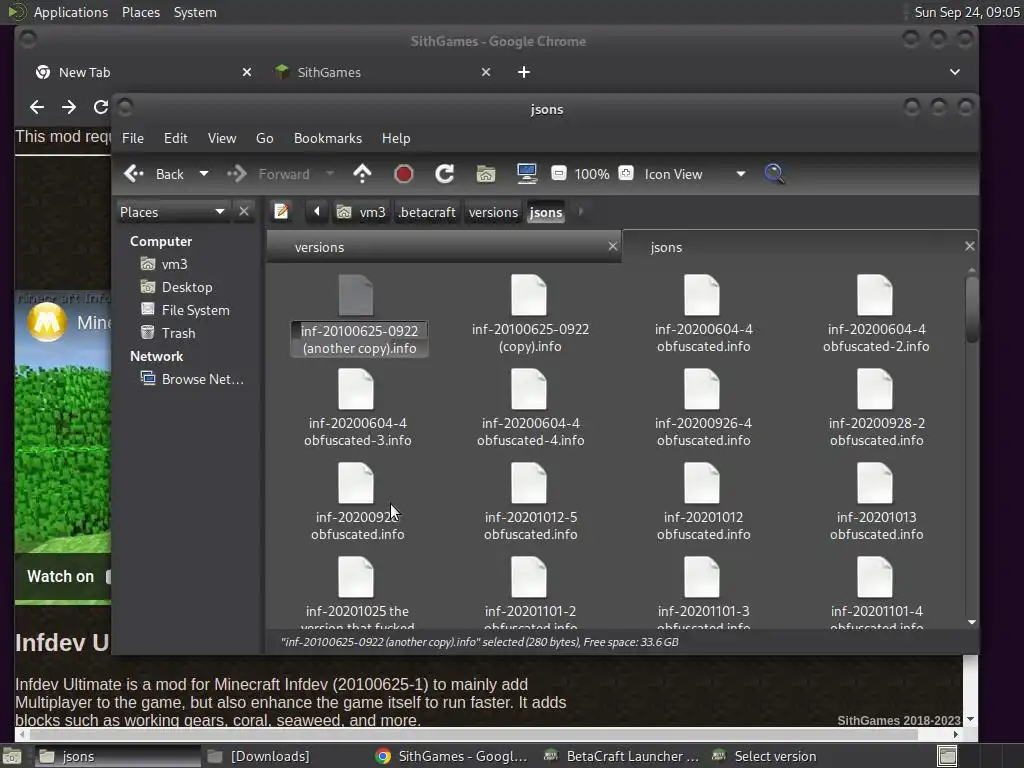
Task: Click the file pane scroll down arrow
Action: point(972,622)
